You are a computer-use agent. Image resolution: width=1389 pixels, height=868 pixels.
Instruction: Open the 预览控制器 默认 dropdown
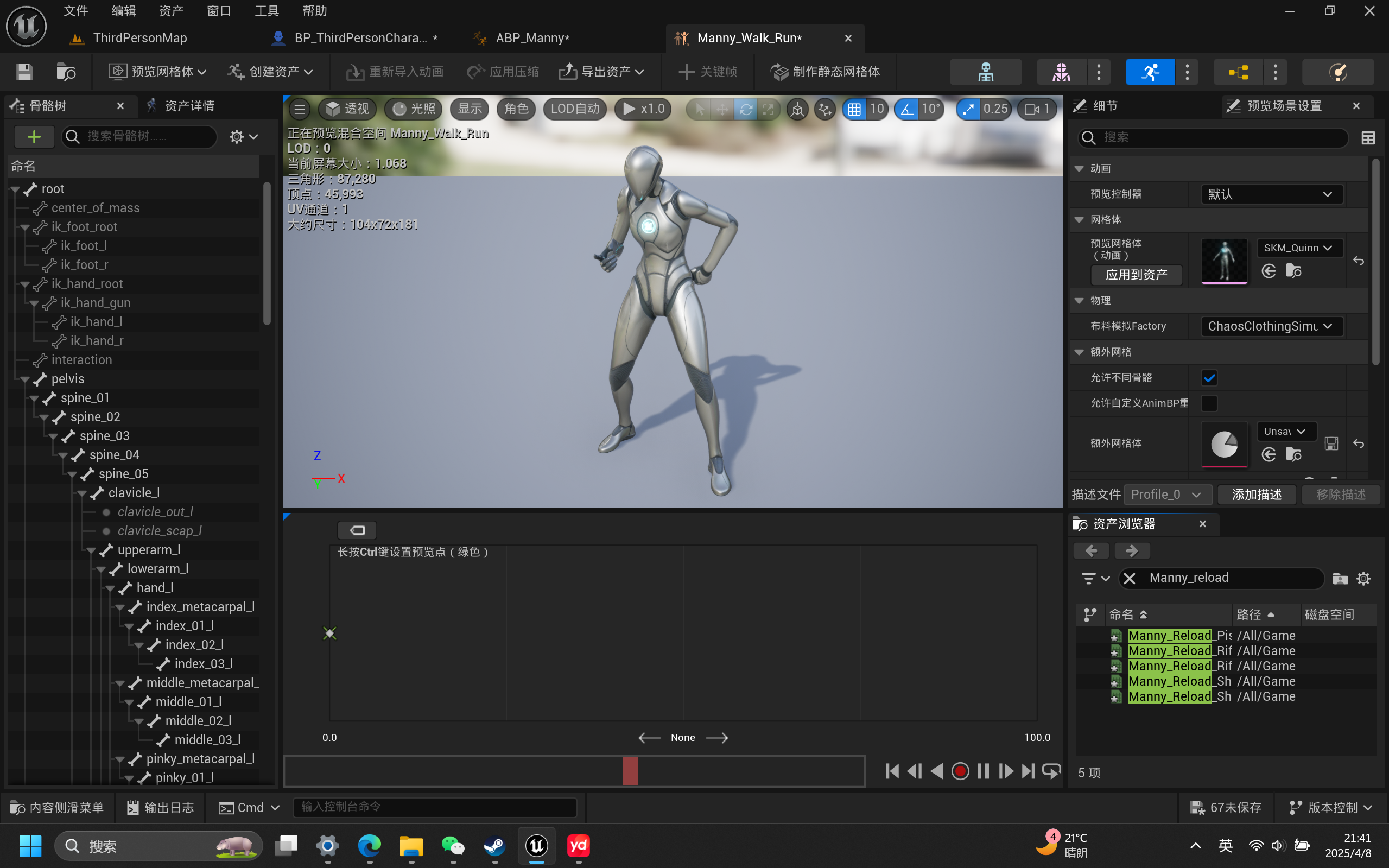(1271, 194)
